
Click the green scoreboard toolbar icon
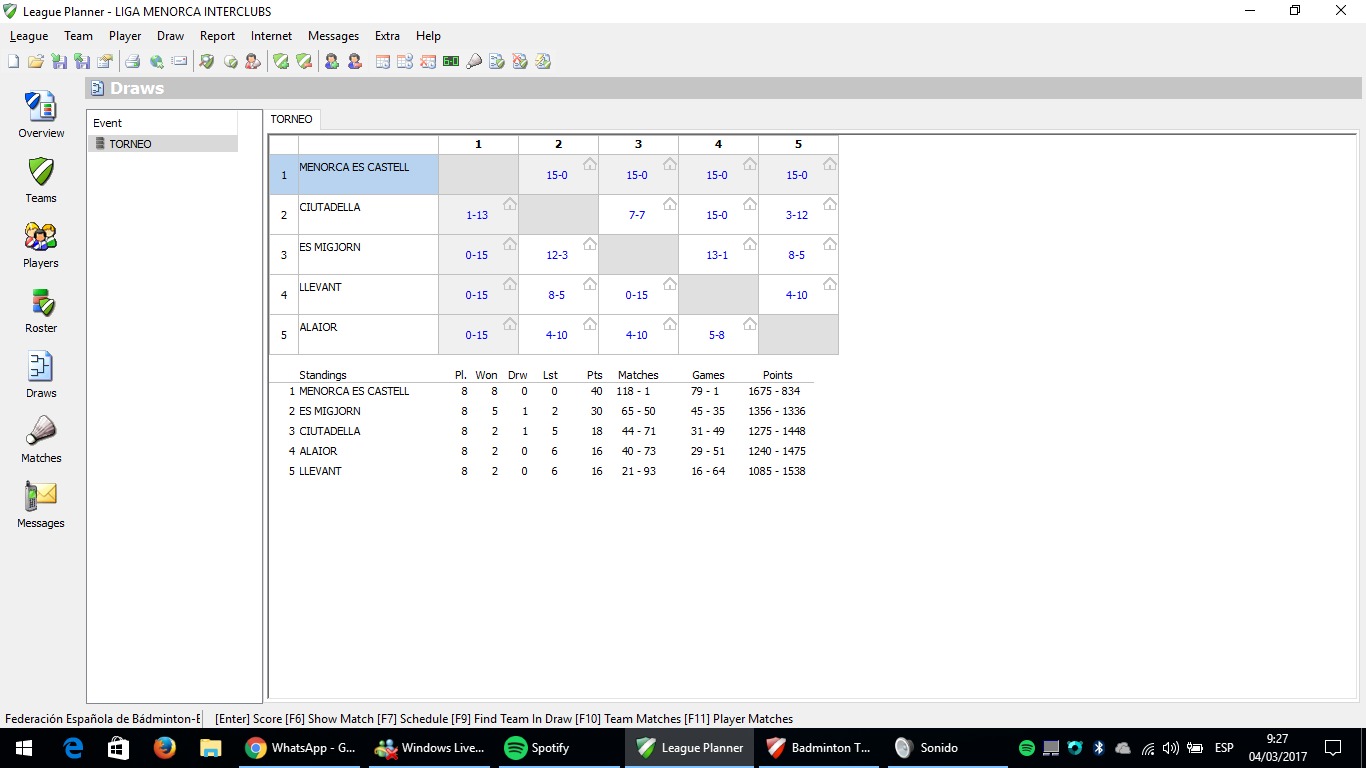click(x=451, y=62)
